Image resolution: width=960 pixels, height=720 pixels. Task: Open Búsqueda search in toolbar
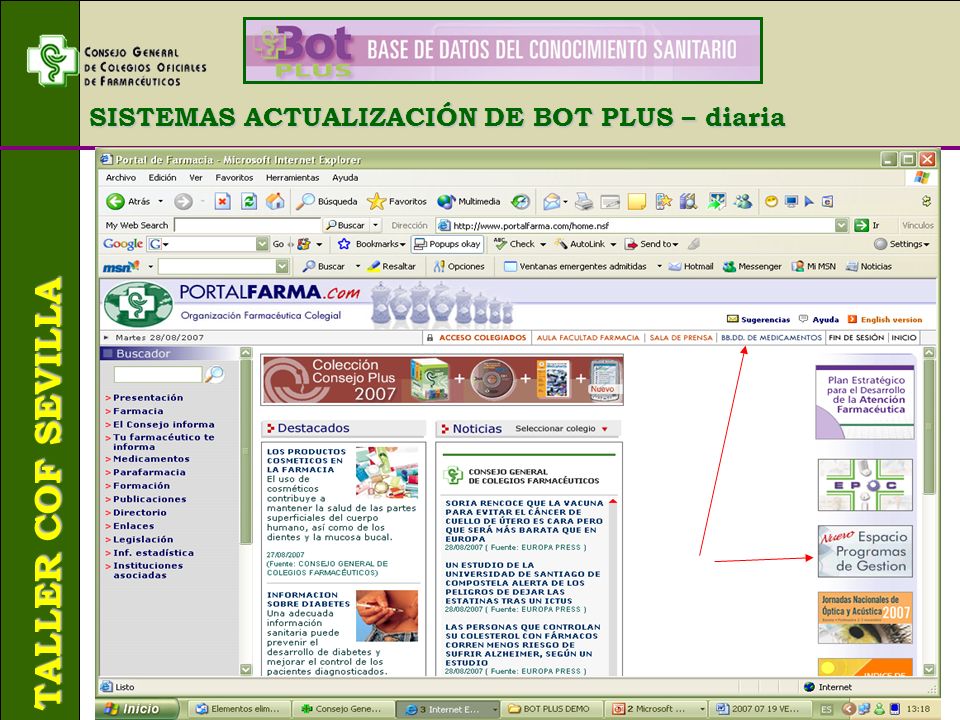tap(326, 201)
